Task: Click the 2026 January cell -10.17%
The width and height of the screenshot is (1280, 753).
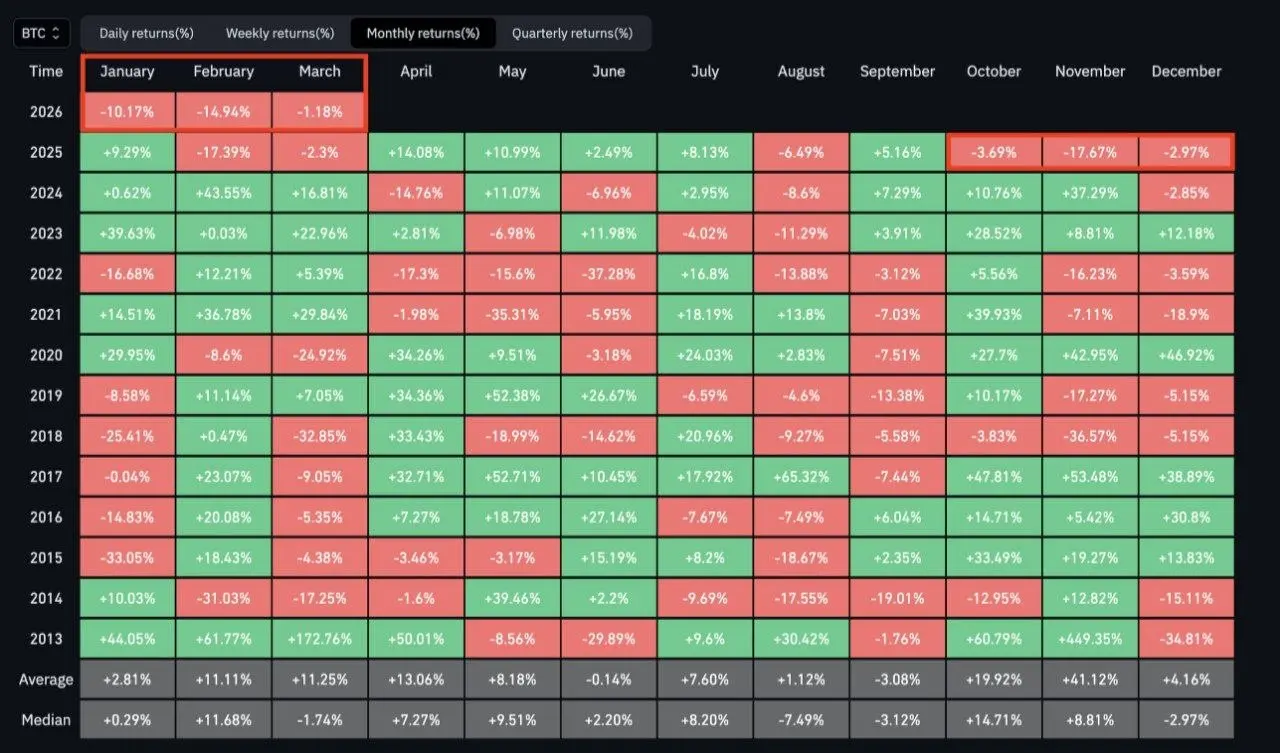Action: pos(128,112)
